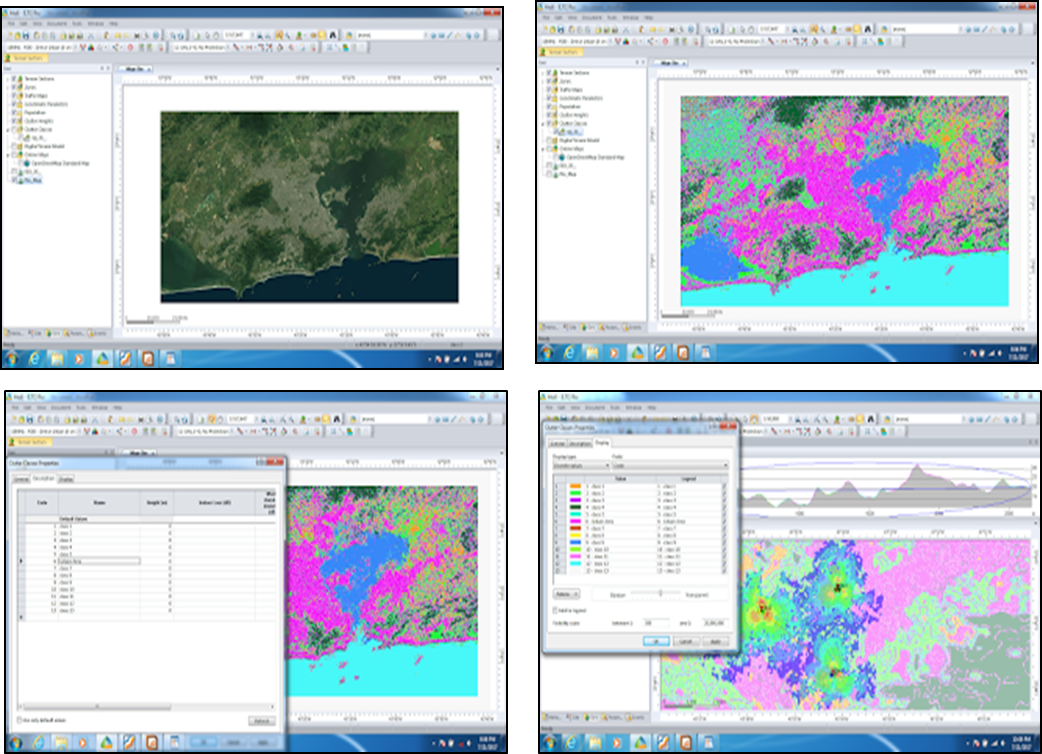The image size is (1042, 754).
Task: Toggle visibility checkbox of the Online Maps layer
Action: [13, 154]
